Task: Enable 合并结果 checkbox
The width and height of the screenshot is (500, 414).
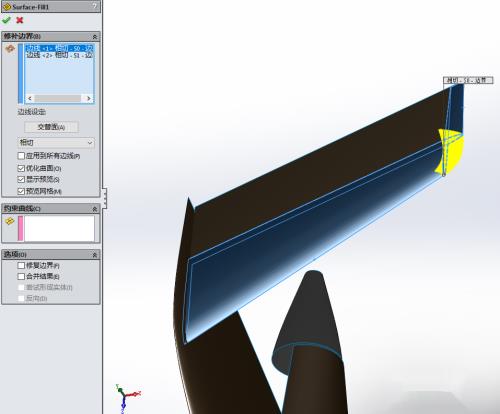Action: point(21,276)
